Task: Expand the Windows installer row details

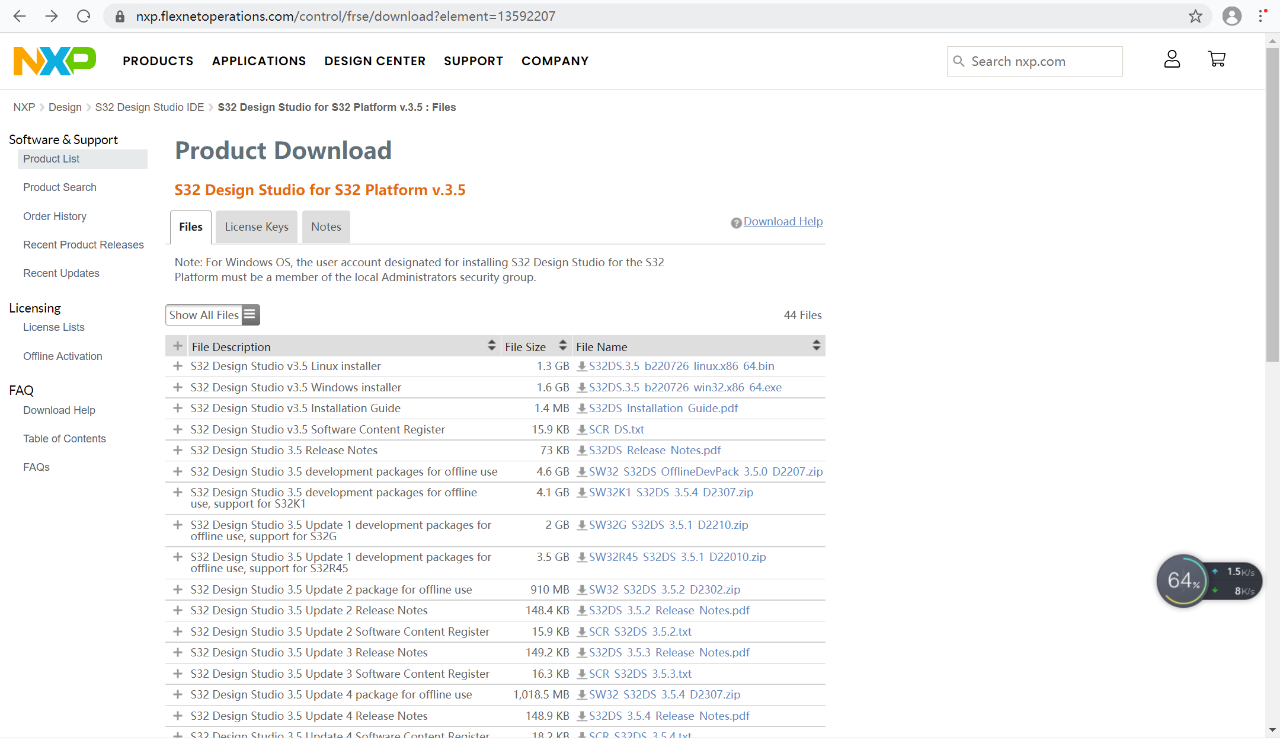Action: pos(178,387)
